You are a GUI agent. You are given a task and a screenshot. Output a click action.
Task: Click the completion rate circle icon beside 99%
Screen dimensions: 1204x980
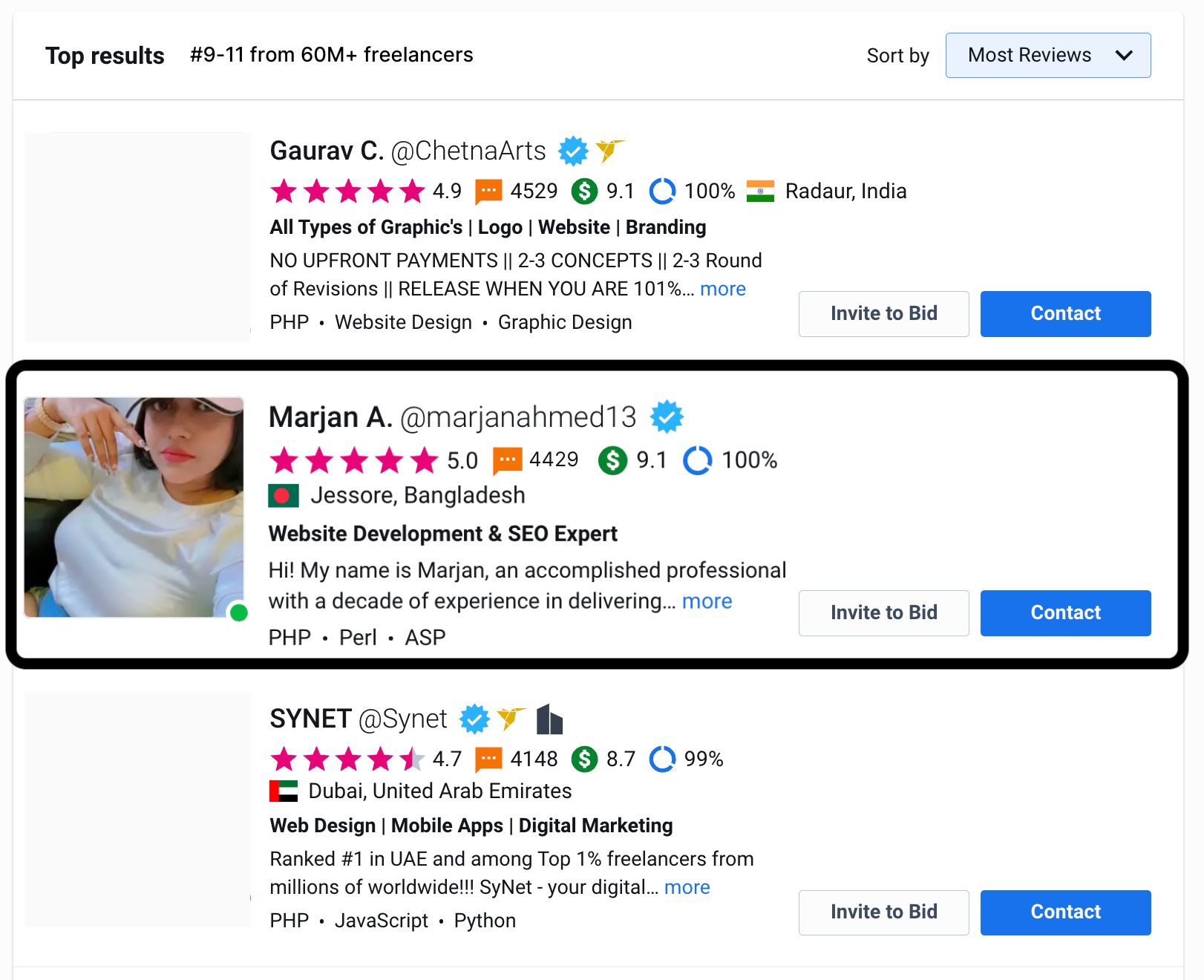tap(662, 759)
